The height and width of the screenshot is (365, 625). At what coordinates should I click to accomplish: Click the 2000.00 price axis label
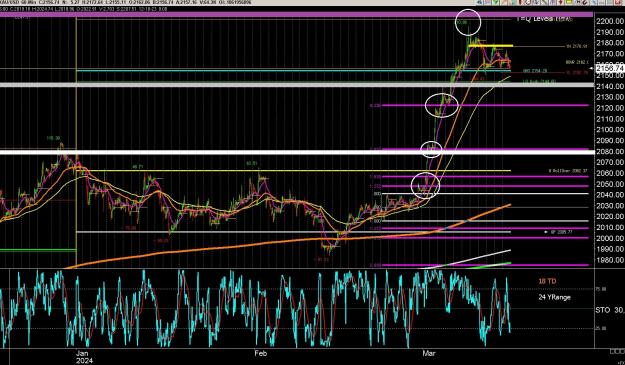tap(610, 239)
